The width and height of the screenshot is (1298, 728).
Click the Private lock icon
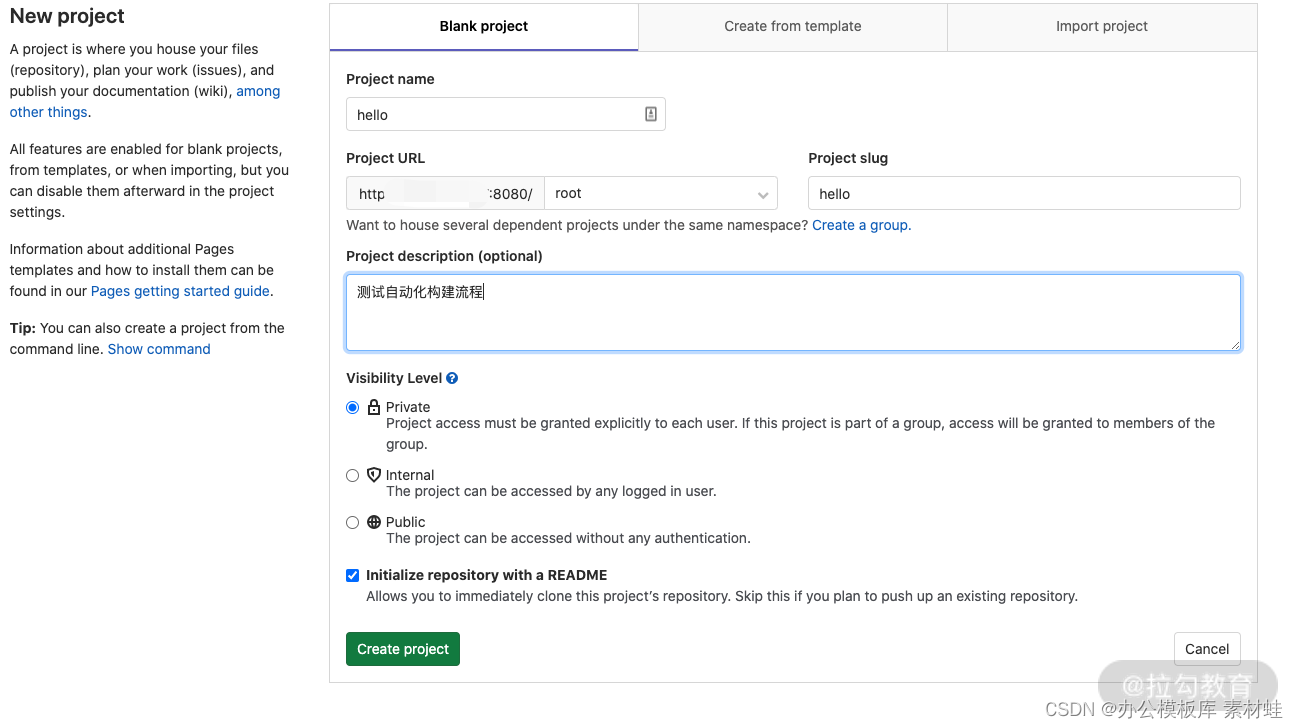pos(374,407)
